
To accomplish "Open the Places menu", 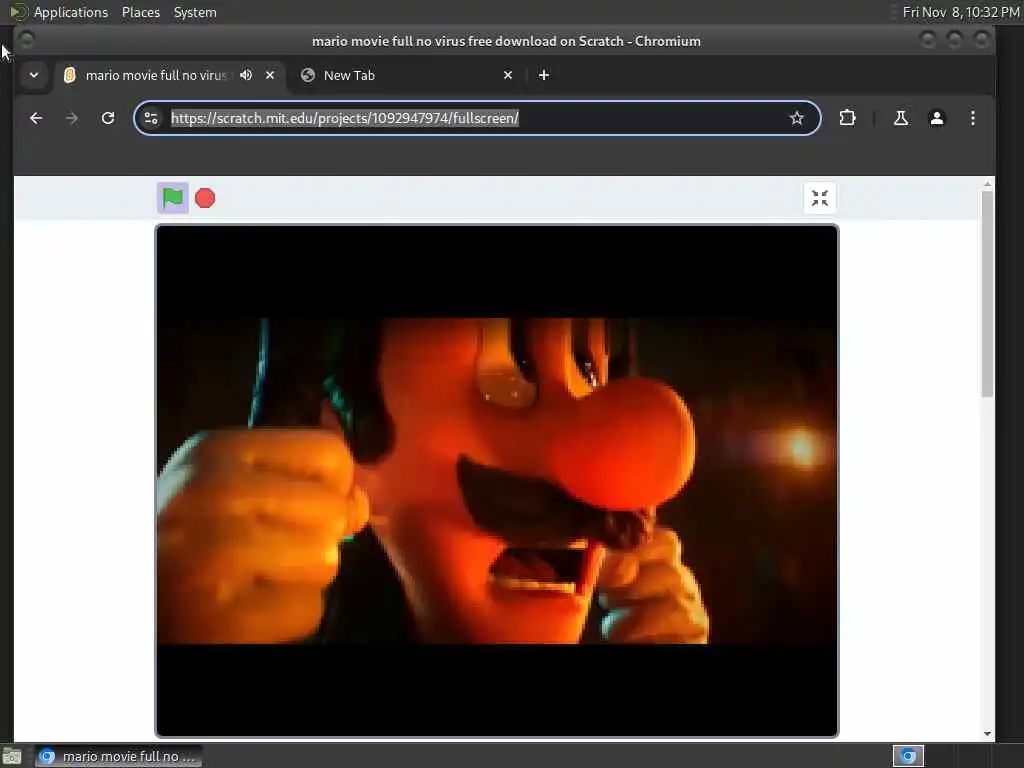I will pos(141,12).
